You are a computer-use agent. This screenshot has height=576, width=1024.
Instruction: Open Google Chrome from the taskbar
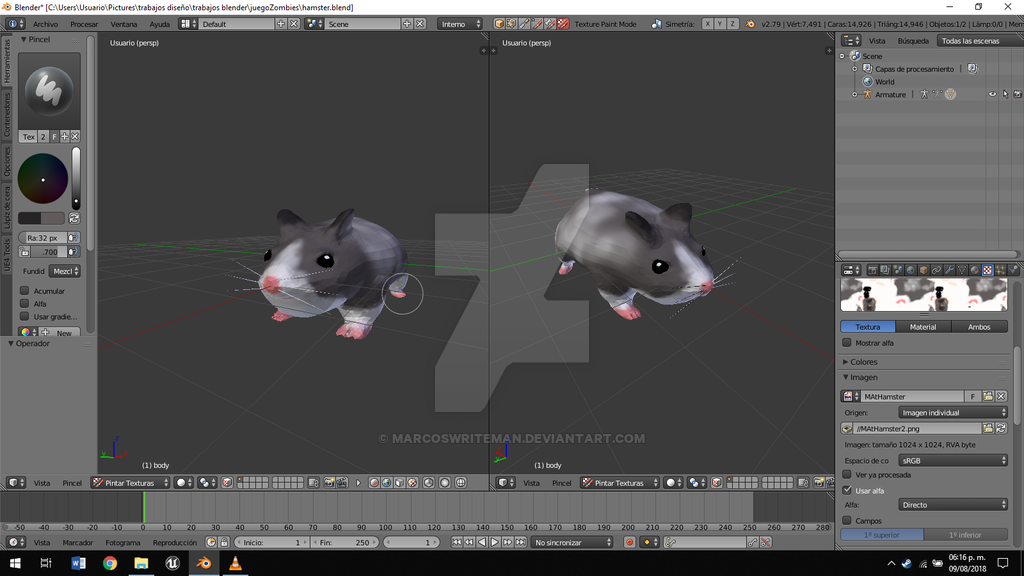tap(110, 563)
